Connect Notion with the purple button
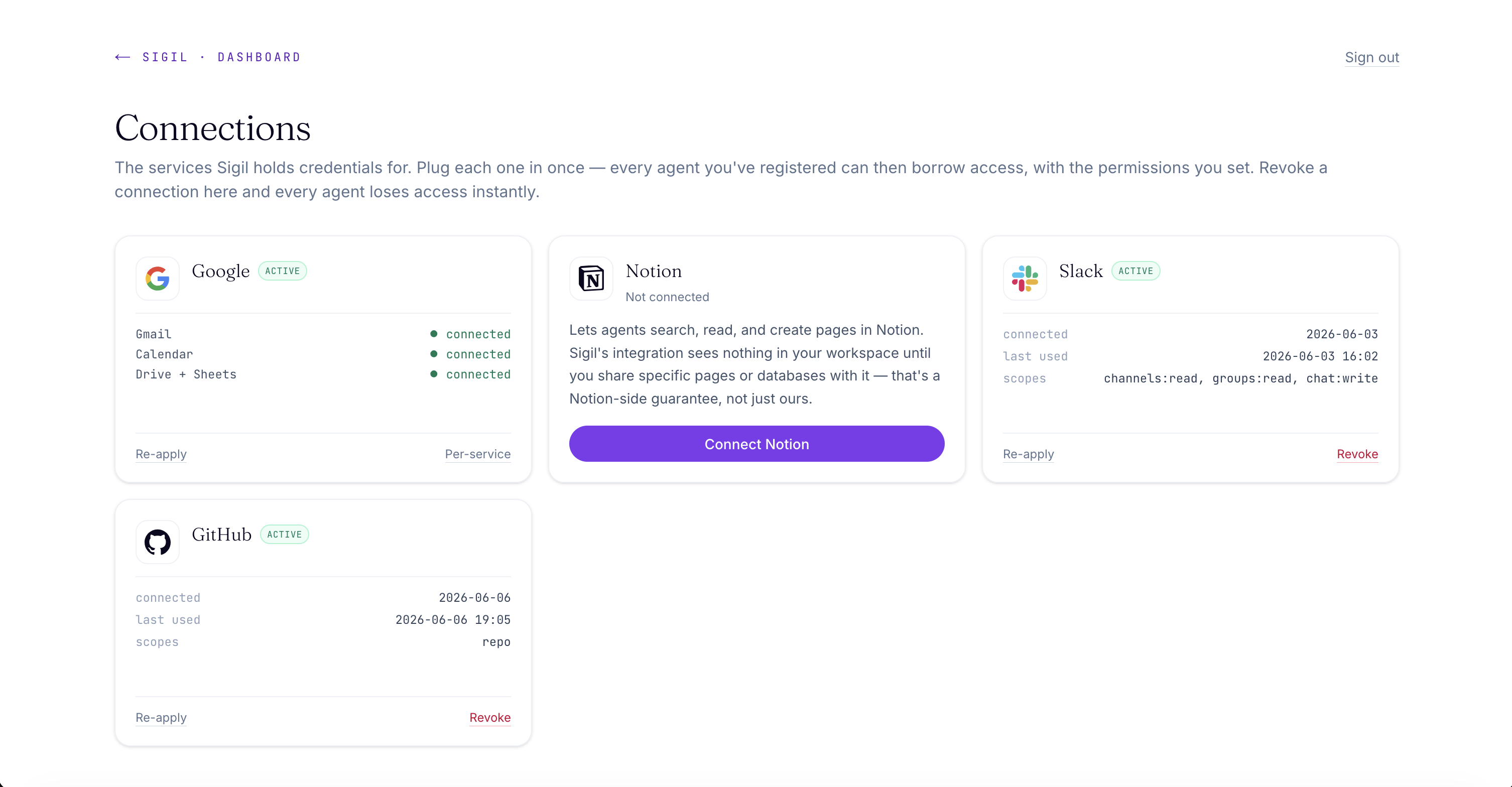This screenshot has width=1512, height=787. tap(757, 444)
